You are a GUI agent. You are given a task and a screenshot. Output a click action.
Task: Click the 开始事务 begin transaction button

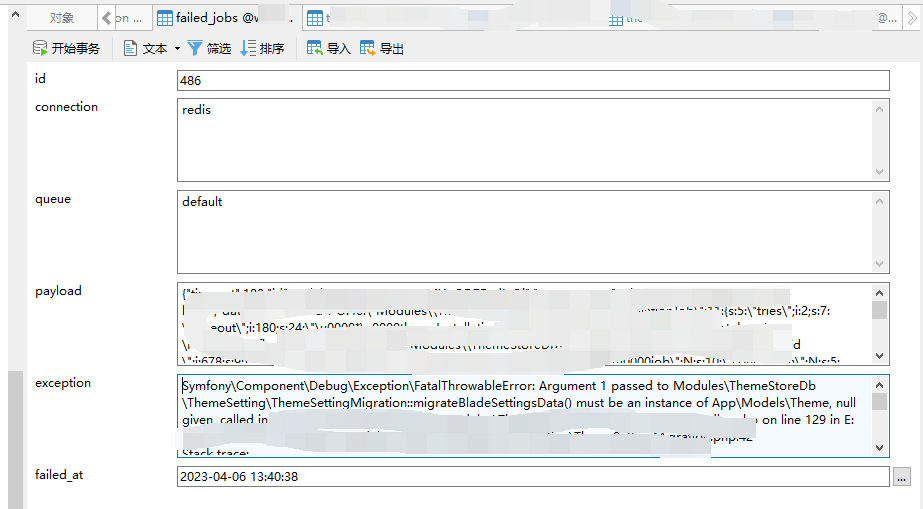tap(66, 48)
